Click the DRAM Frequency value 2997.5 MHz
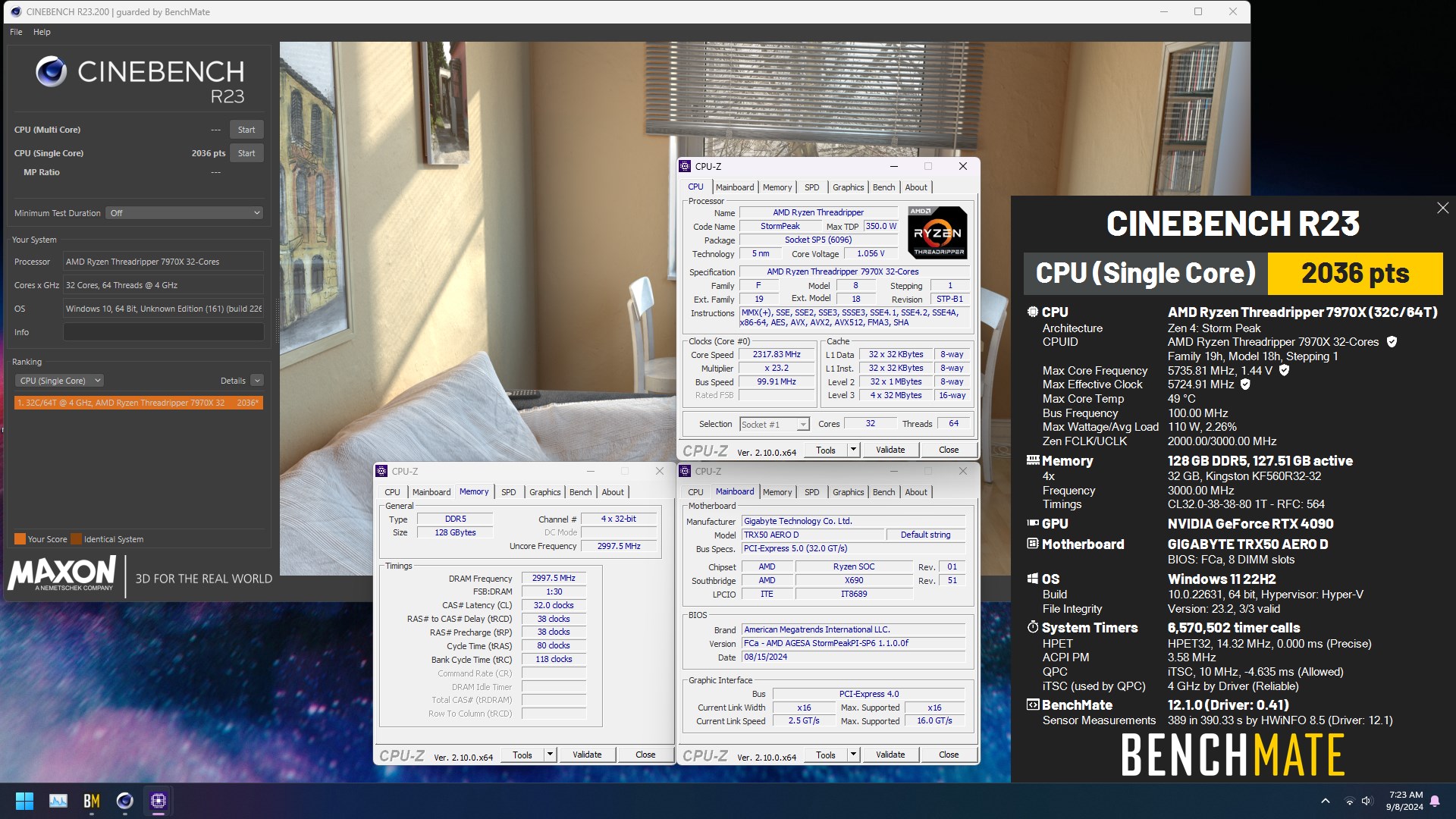The width and height of the screenshot is (1456, 819). [554, 578]
